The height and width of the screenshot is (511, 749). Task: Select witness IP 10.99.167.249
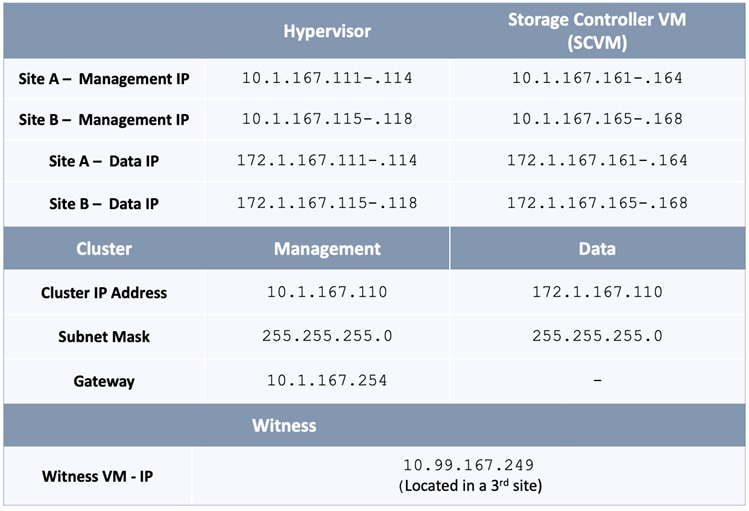(x=468, y=465)
